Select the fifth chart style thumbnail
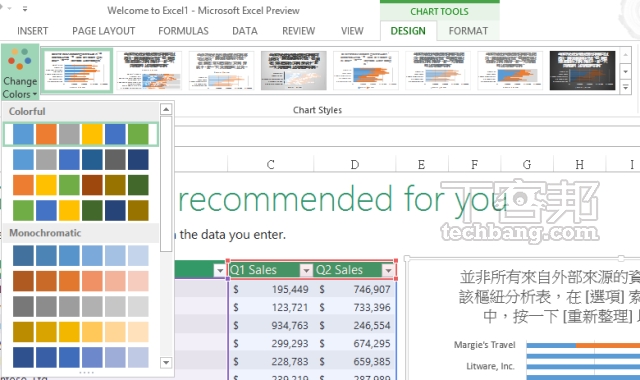This screenshot has height=380, width=640. pos(366,71)
